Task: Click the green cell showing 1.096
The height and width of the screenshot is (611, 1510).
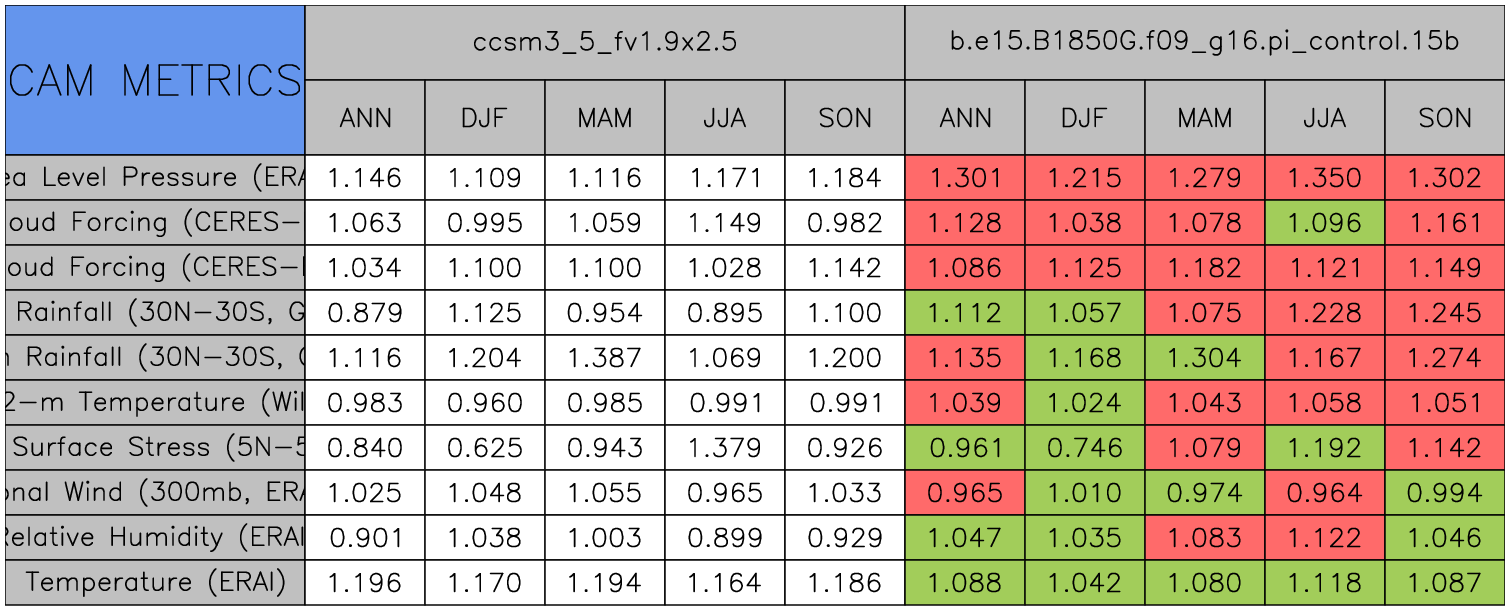Action: point(1324,223)
